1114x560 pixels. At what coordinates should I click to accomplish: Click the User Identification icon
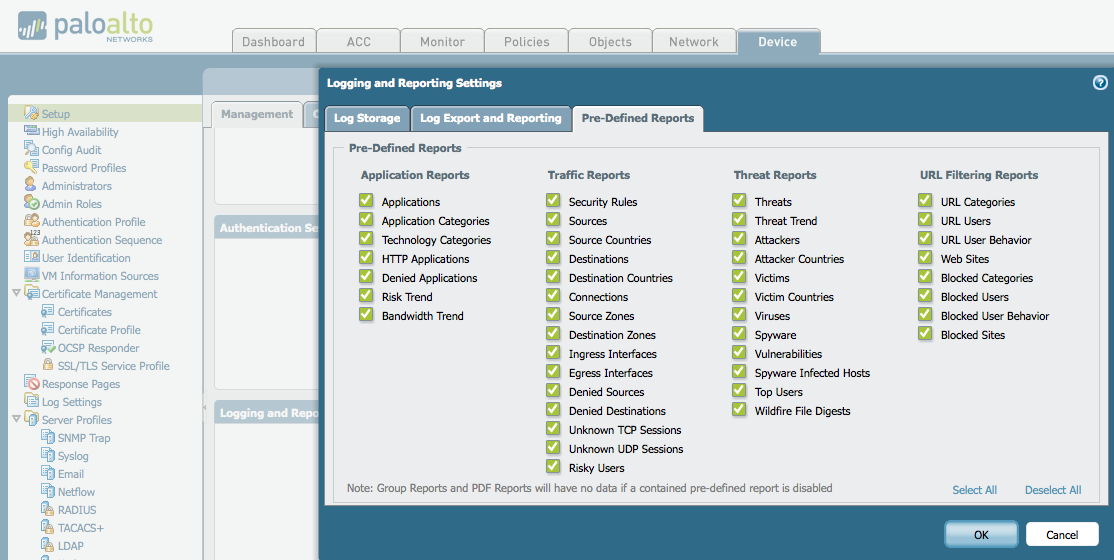[x=31, y=257]
